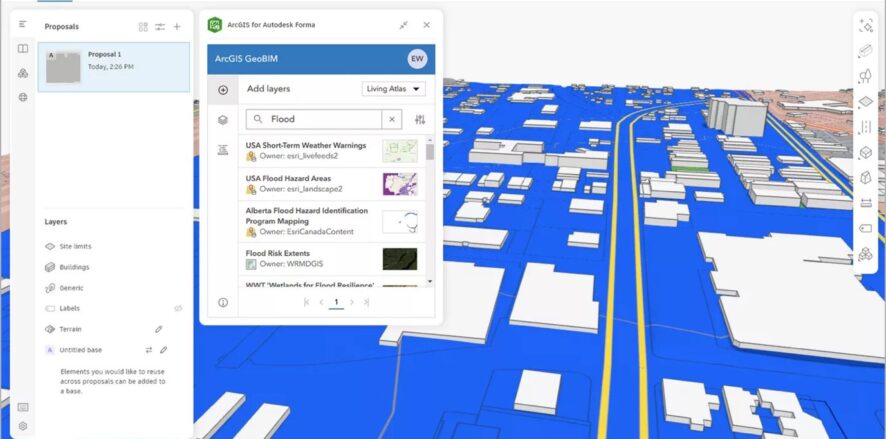Select the Buildings layer item
Screen dimensions: 886x439
click(x=74, y=267)
